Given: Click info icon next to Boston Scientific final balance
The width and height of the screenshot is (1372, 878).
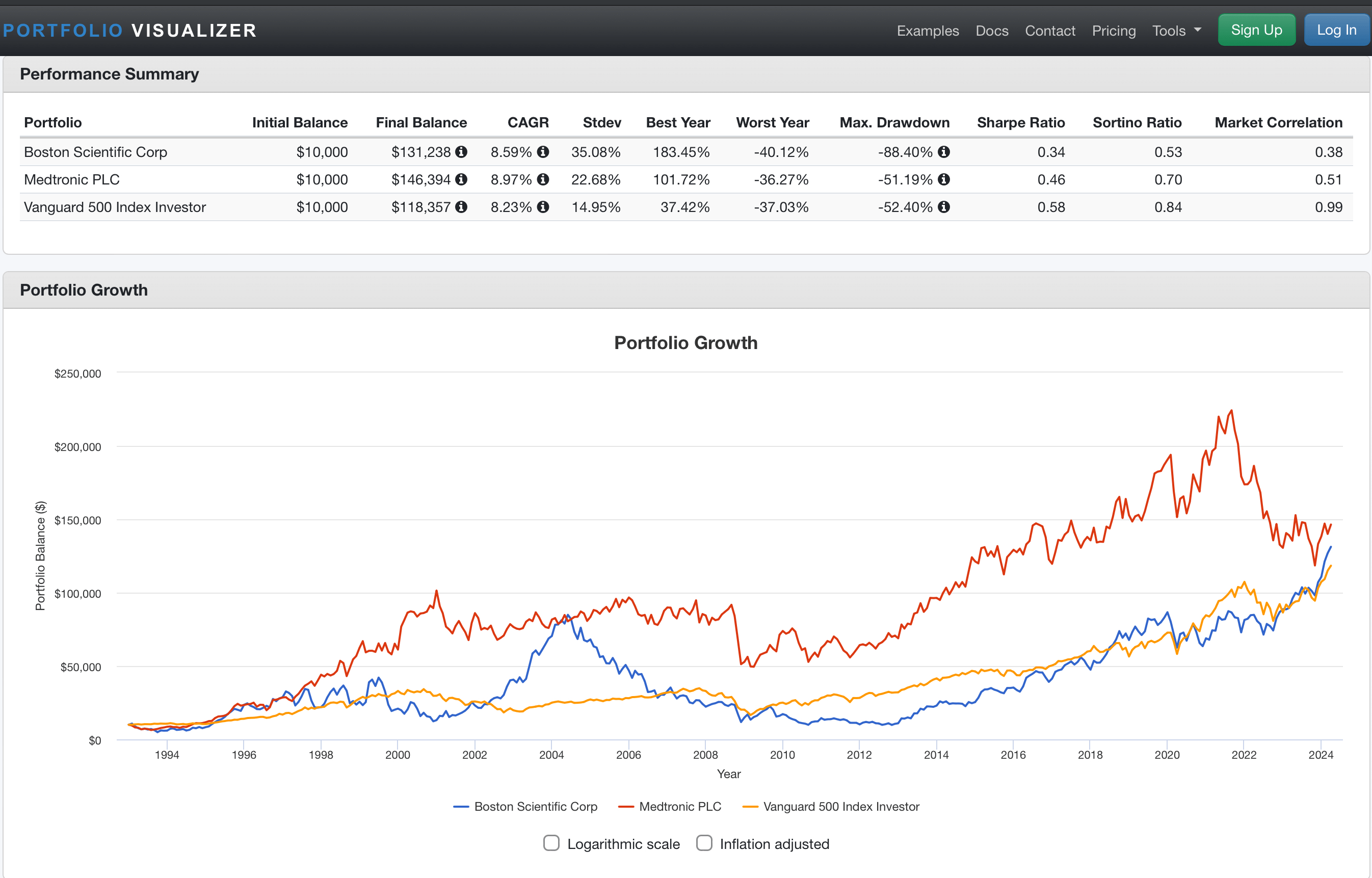Looking at the screenshot, I should click(461, 152).
